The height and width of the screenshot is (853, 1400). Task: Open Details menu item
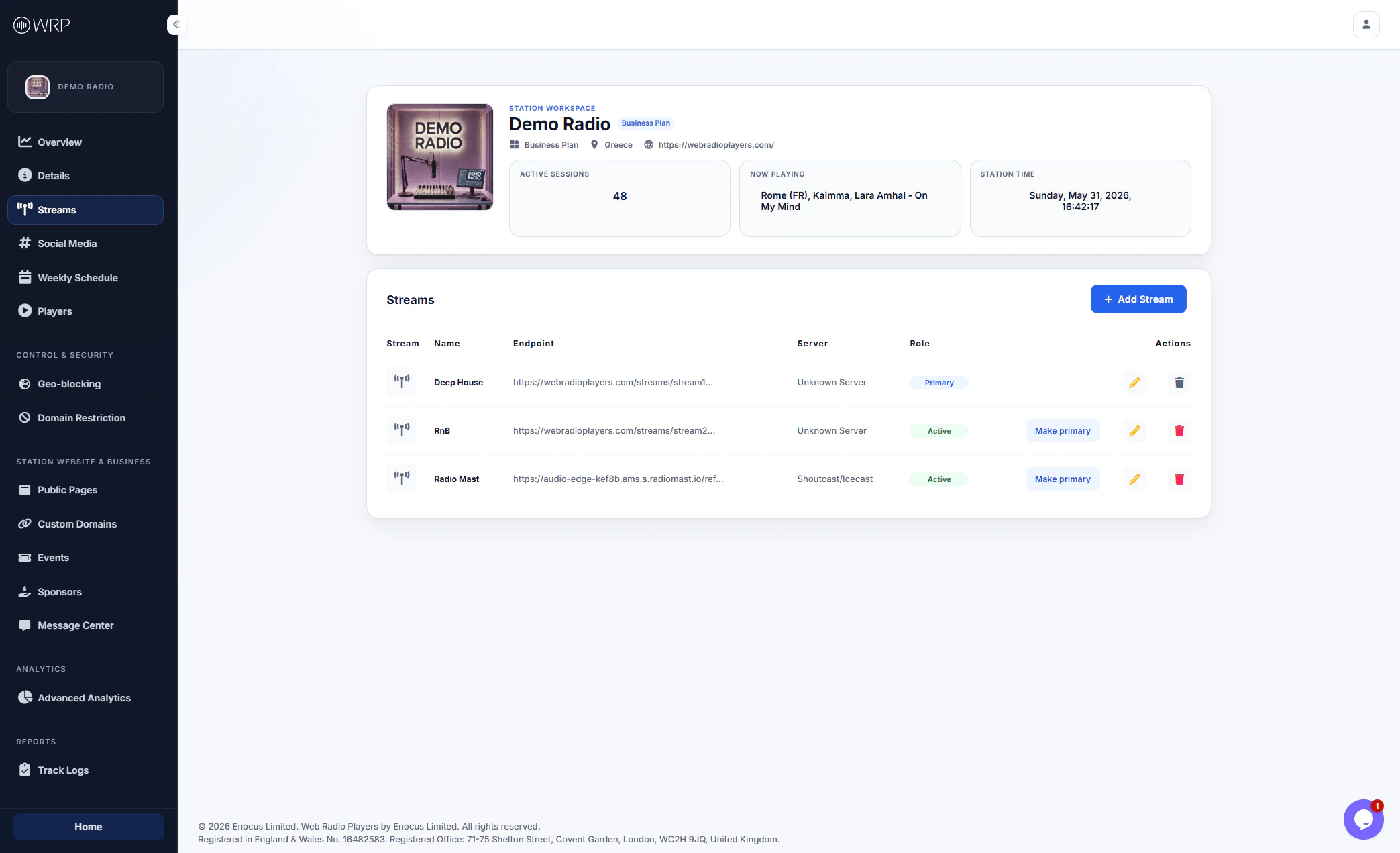[85, 175]
